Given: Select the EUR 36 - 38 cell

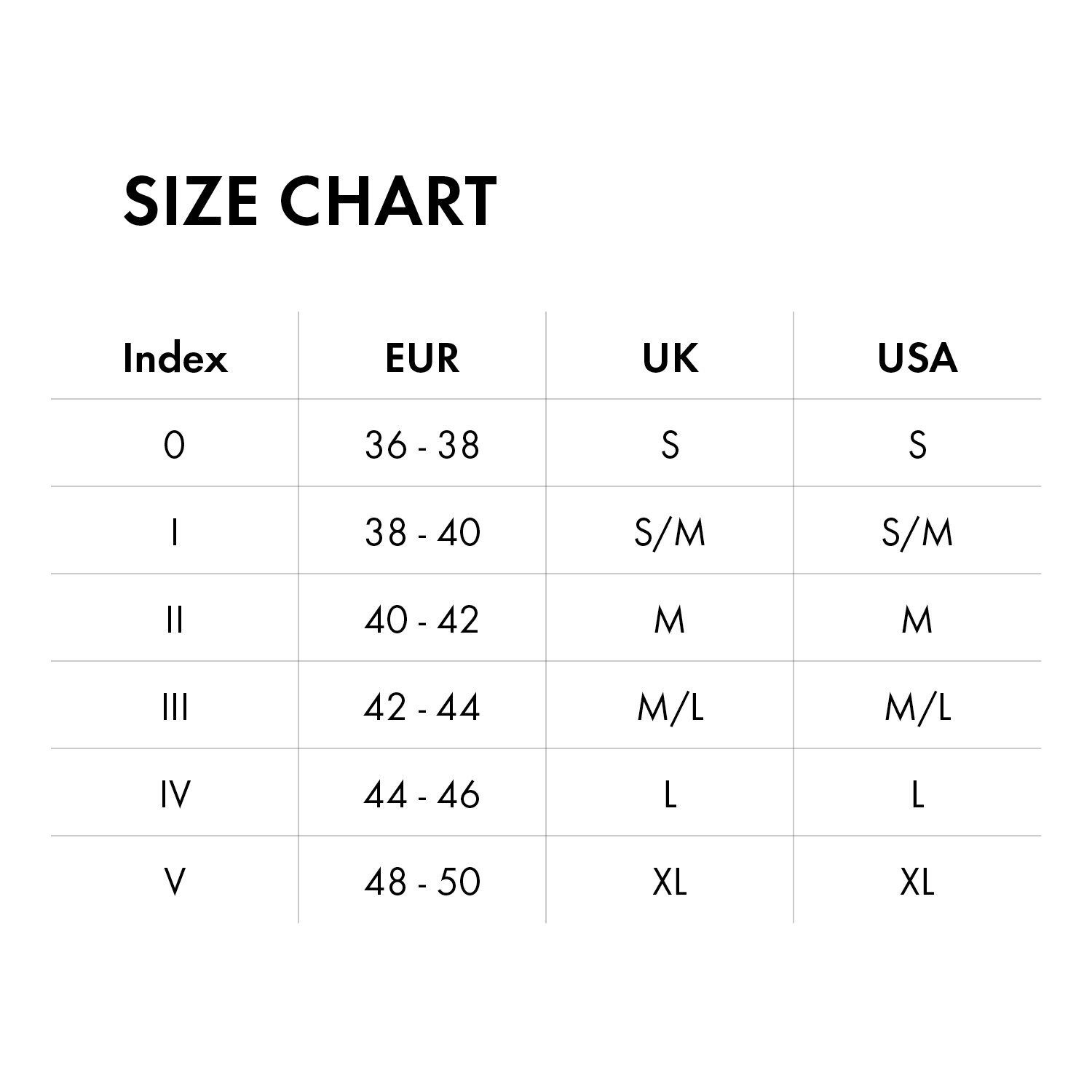Looking at the screenshot, I should point(422,444).
